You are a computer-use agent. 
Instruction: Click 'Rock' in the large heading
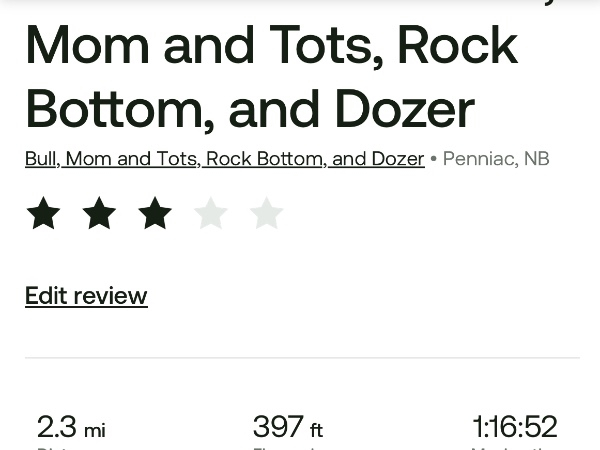click(458, 44)
